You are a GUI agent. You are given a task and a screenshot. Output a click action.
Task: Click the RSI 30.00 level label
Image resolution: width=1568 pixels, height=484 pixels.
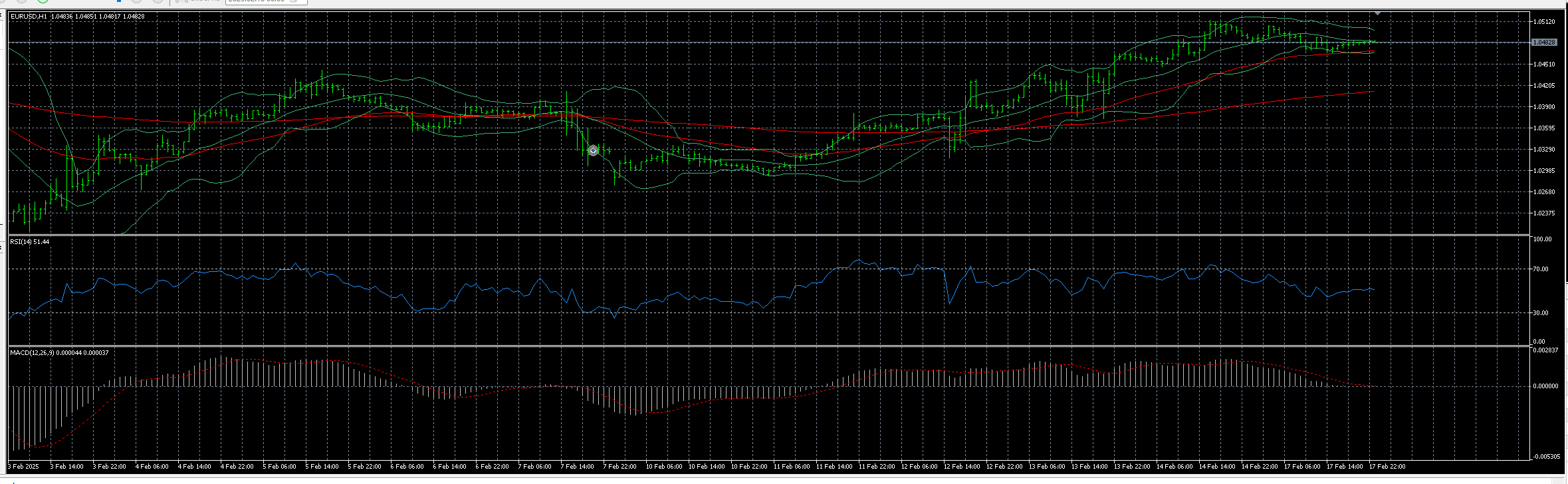click(x=1541, y=313)
